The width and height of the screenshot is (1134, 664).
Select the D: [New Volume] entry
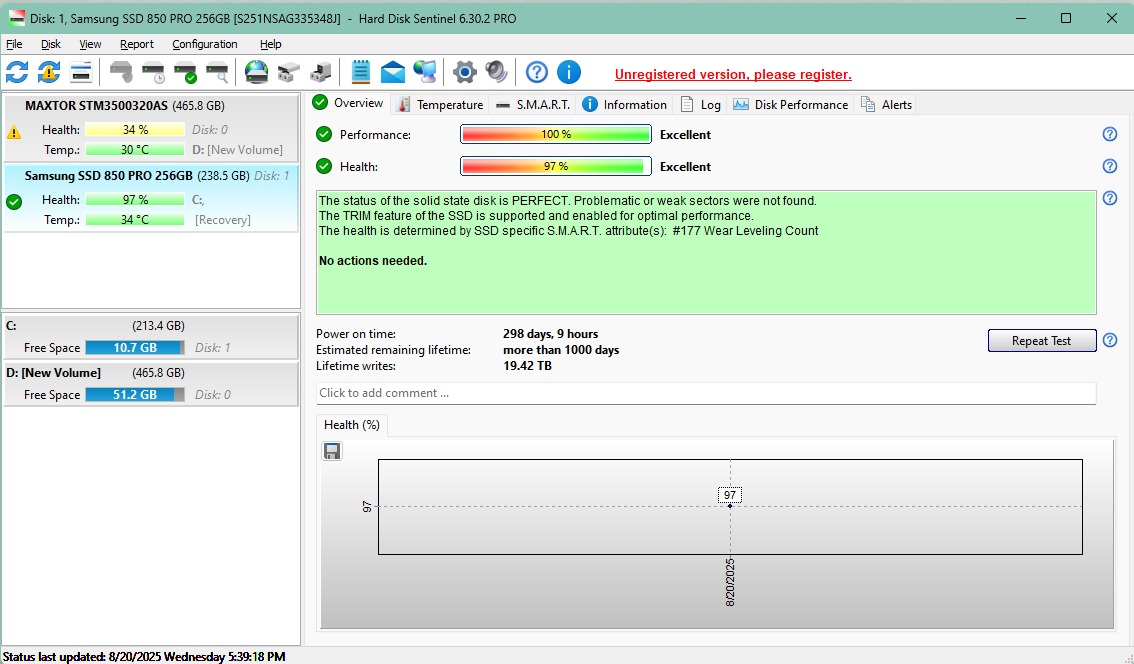(150, 384)
